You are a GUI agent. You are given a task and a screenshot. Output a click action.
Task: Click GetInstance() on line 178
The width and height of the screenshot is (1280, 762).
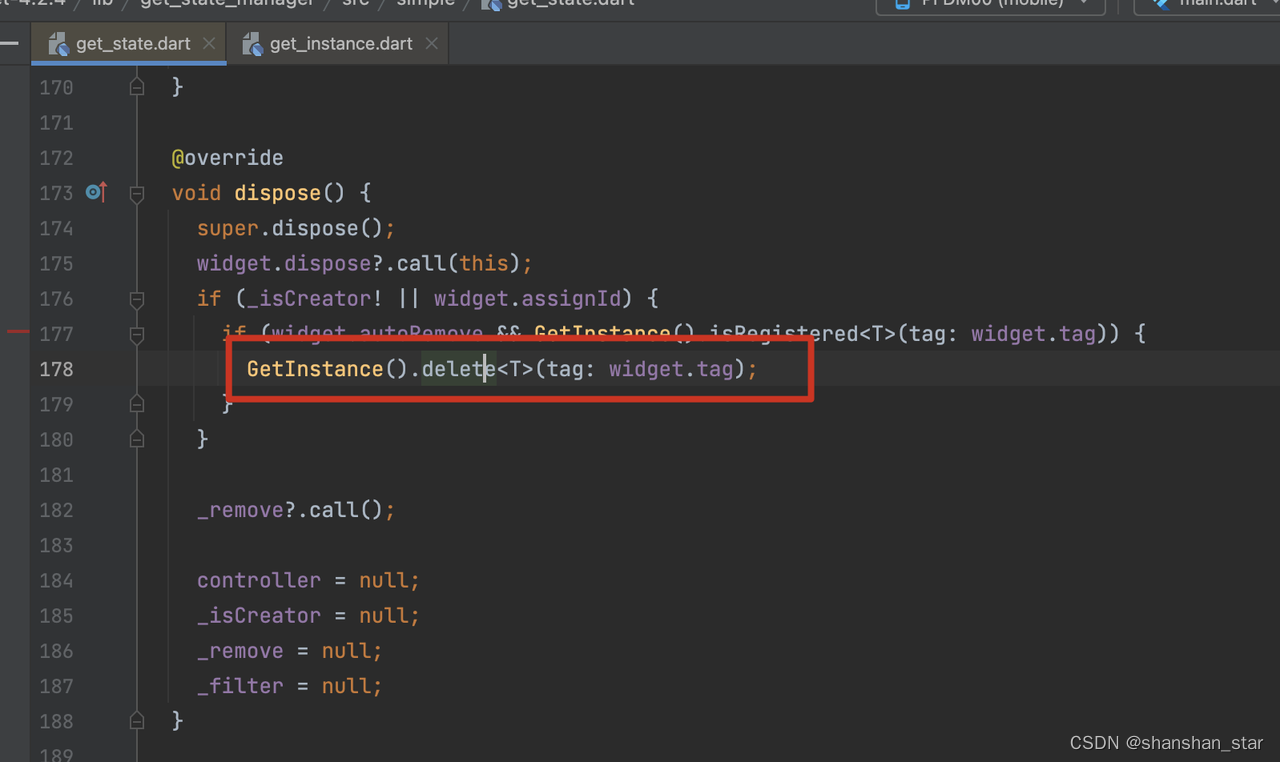point(328,369)
